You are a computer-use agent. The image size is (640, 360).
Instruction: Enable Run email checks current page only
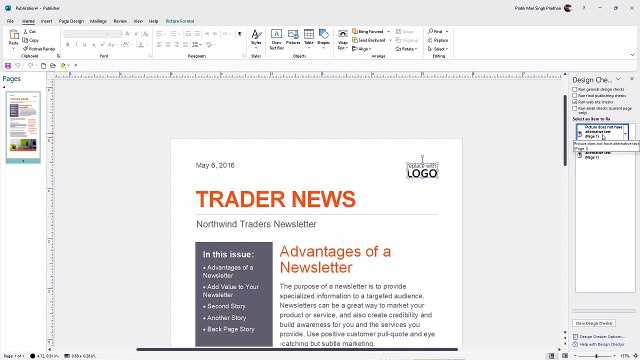[x=575, y=109]
